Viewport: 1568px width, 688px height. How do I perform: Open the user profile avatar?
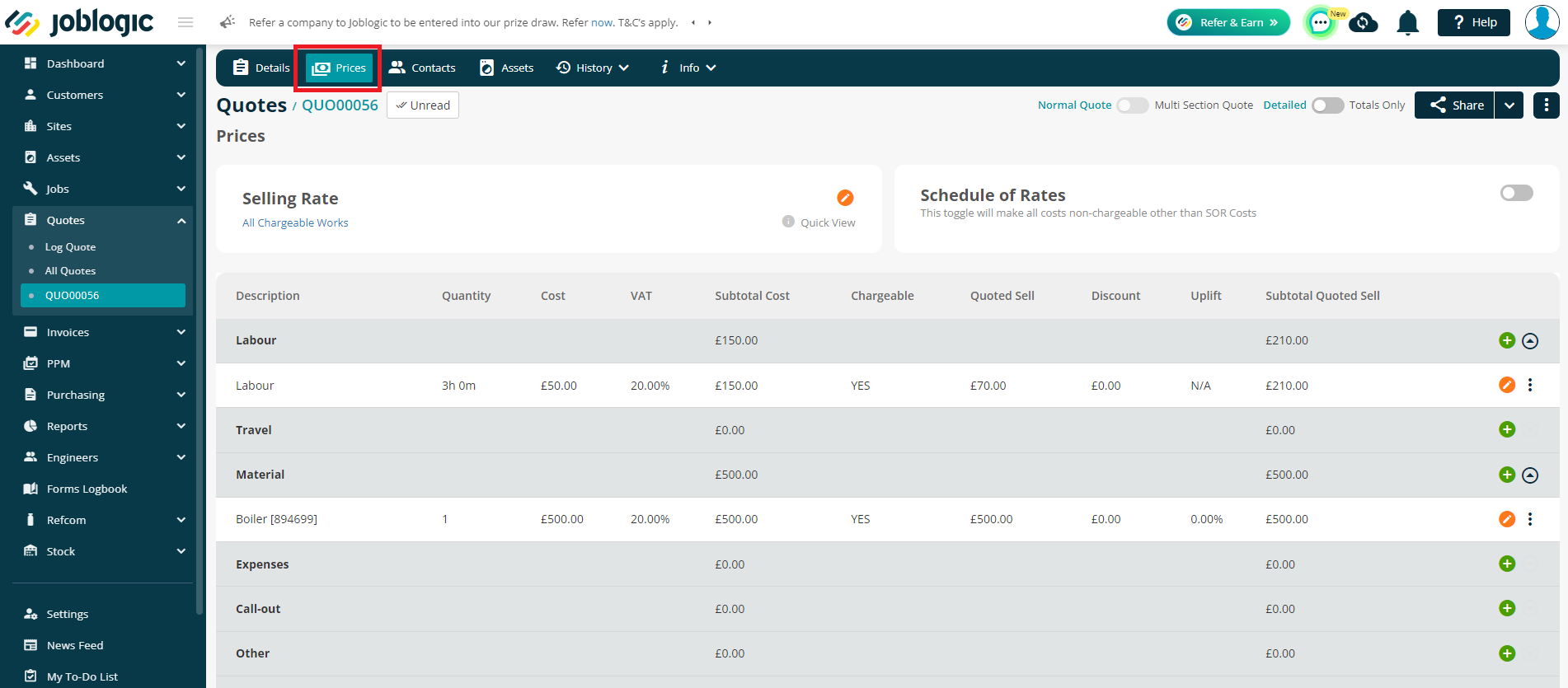(x=1542, y=22)
